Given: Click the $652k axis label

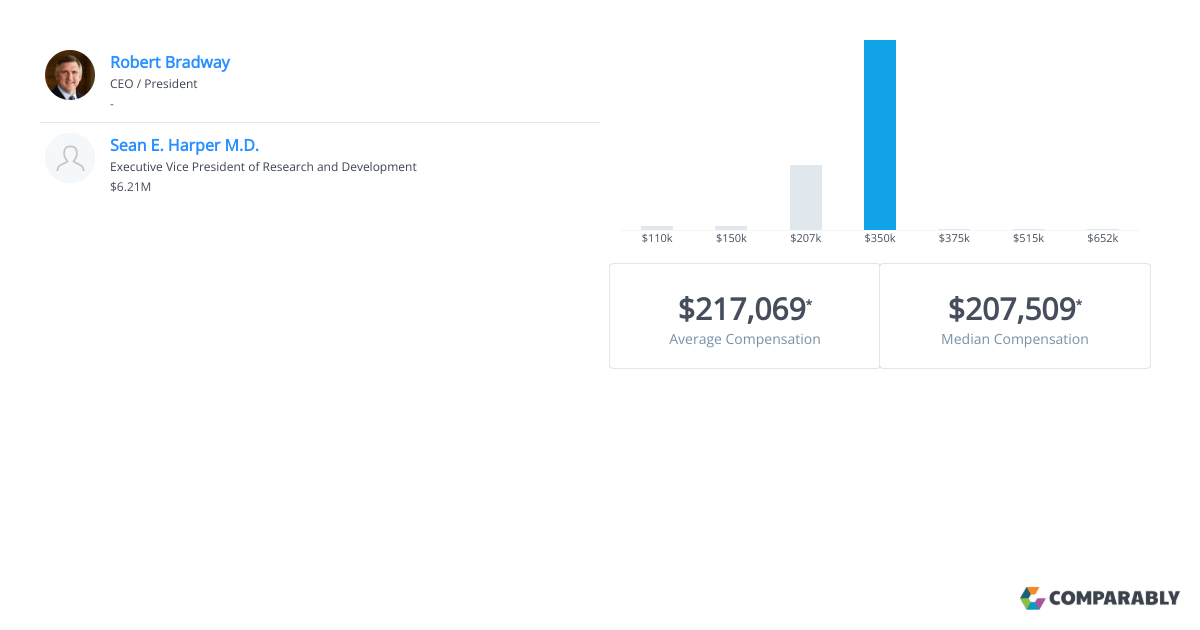Looking at the screenshot, I should (x=1103, y=238).
